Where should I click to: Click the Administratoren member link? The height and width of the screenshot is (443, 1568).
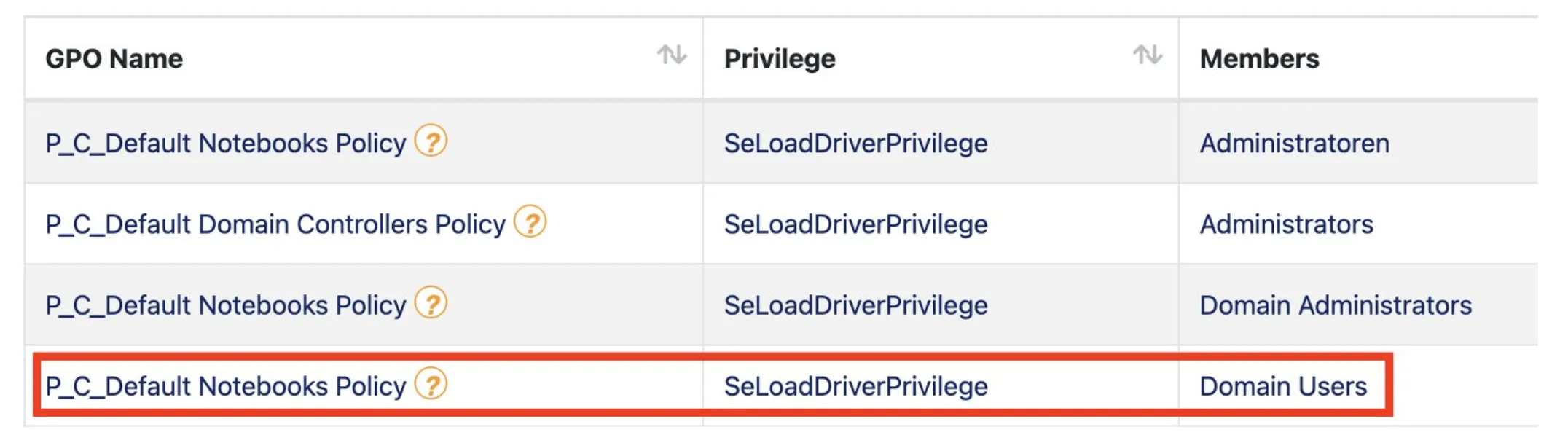(x=1294, y=144)
